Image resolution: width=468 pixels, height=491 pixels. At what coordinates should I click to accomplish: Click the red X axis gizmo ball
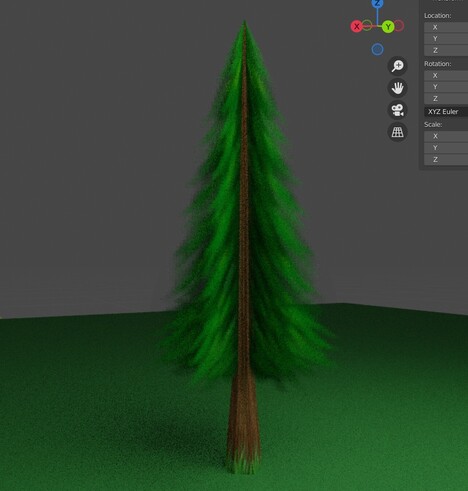[357, 27]
